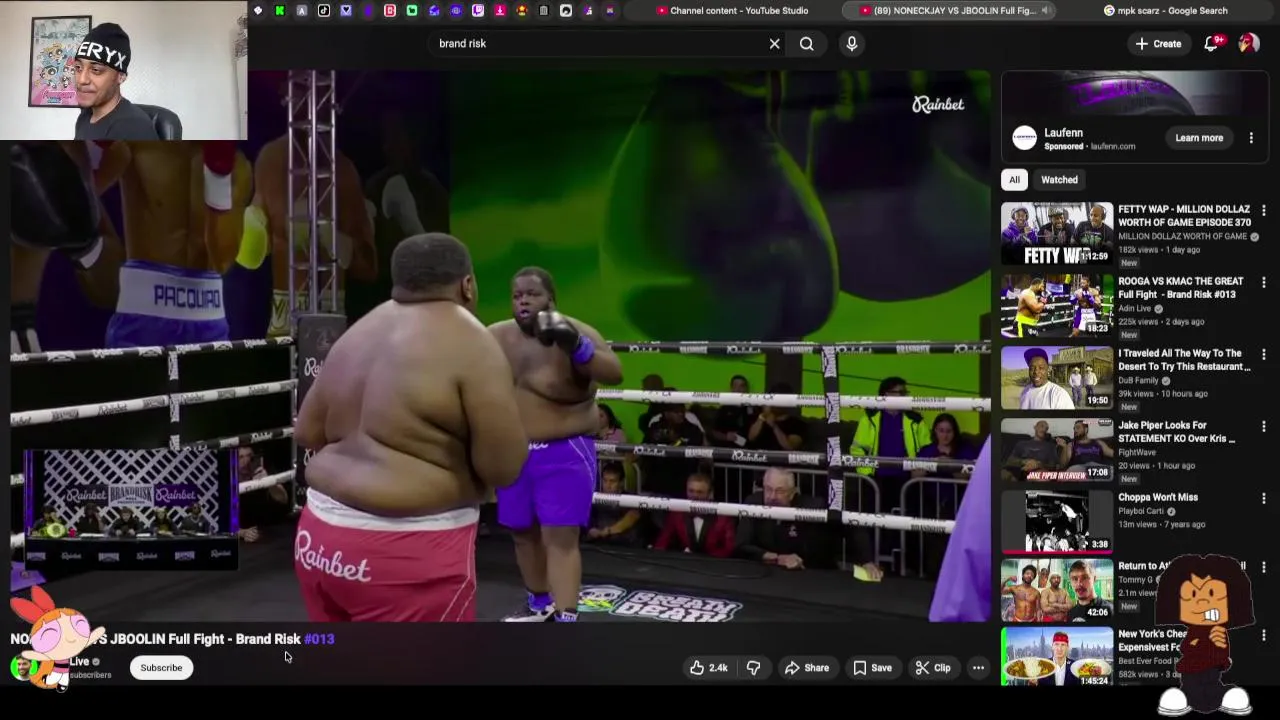Image resolution: width=1280 pixels, height=720 pixels.
Task: Click the fight video player to pause
Action: tap(500, 345)
